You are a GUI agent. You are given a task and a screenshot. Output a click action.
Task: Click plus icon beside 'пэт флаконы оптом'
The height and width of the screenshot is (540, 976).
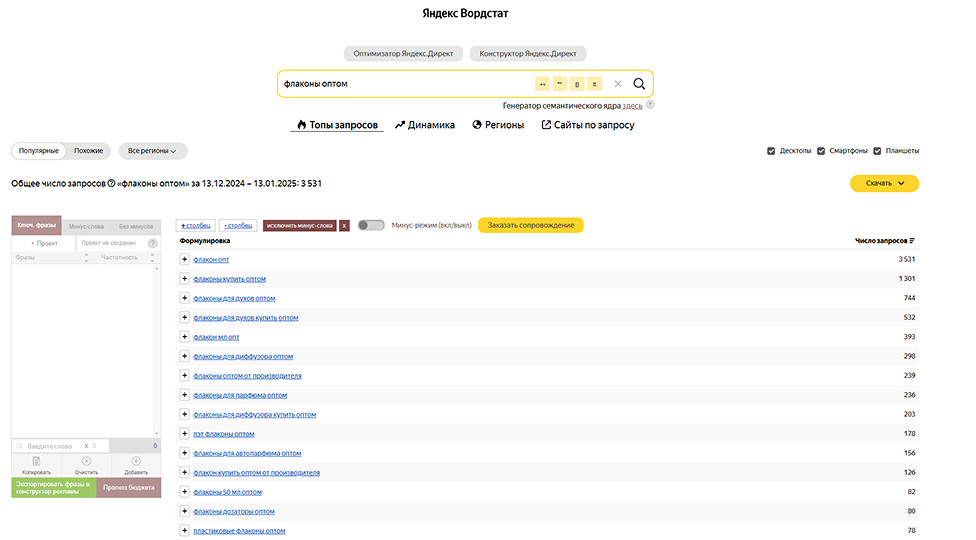[184, 434]
